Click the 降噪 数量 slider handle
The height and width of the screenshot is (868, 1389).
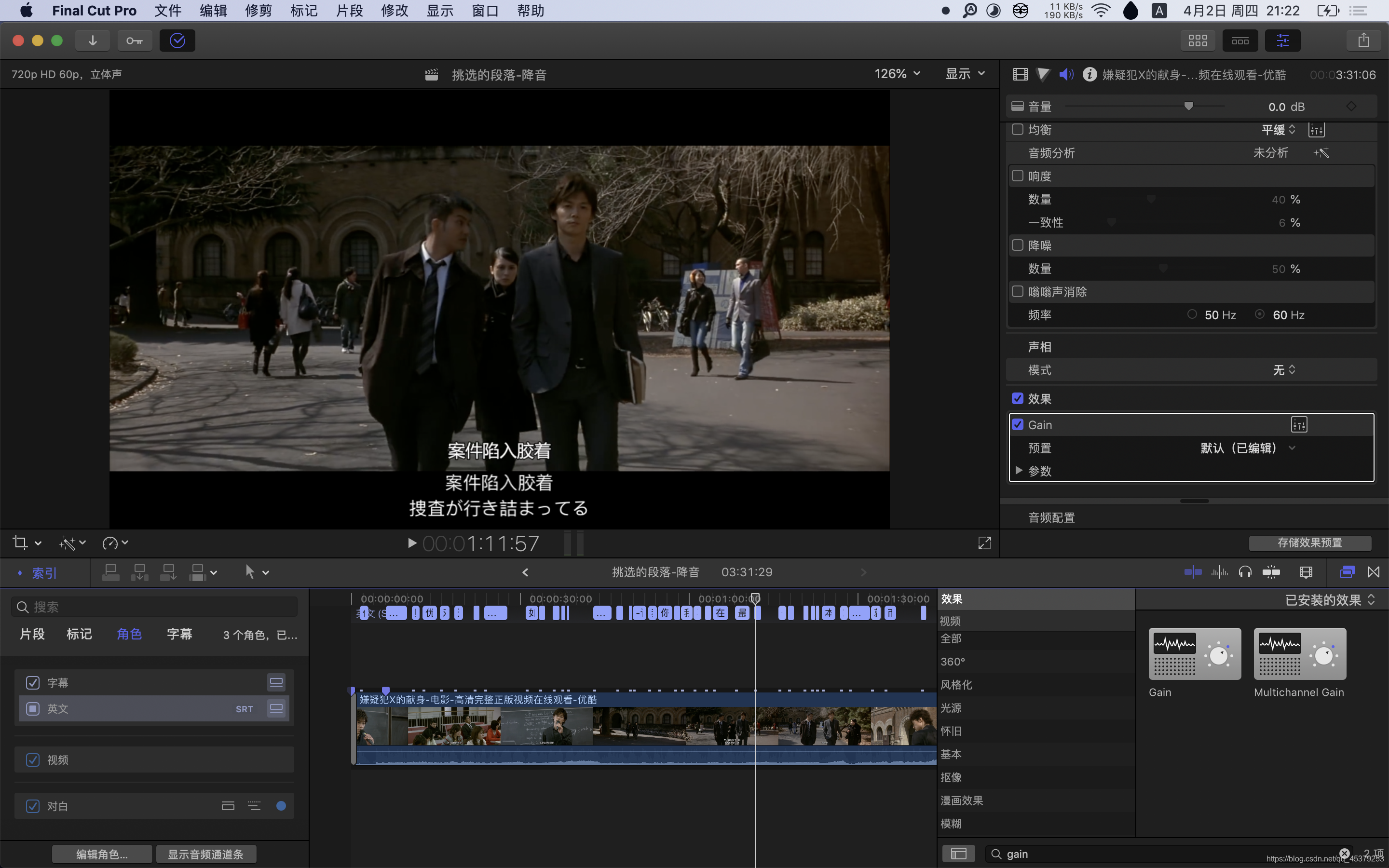tap(1163, 269)
